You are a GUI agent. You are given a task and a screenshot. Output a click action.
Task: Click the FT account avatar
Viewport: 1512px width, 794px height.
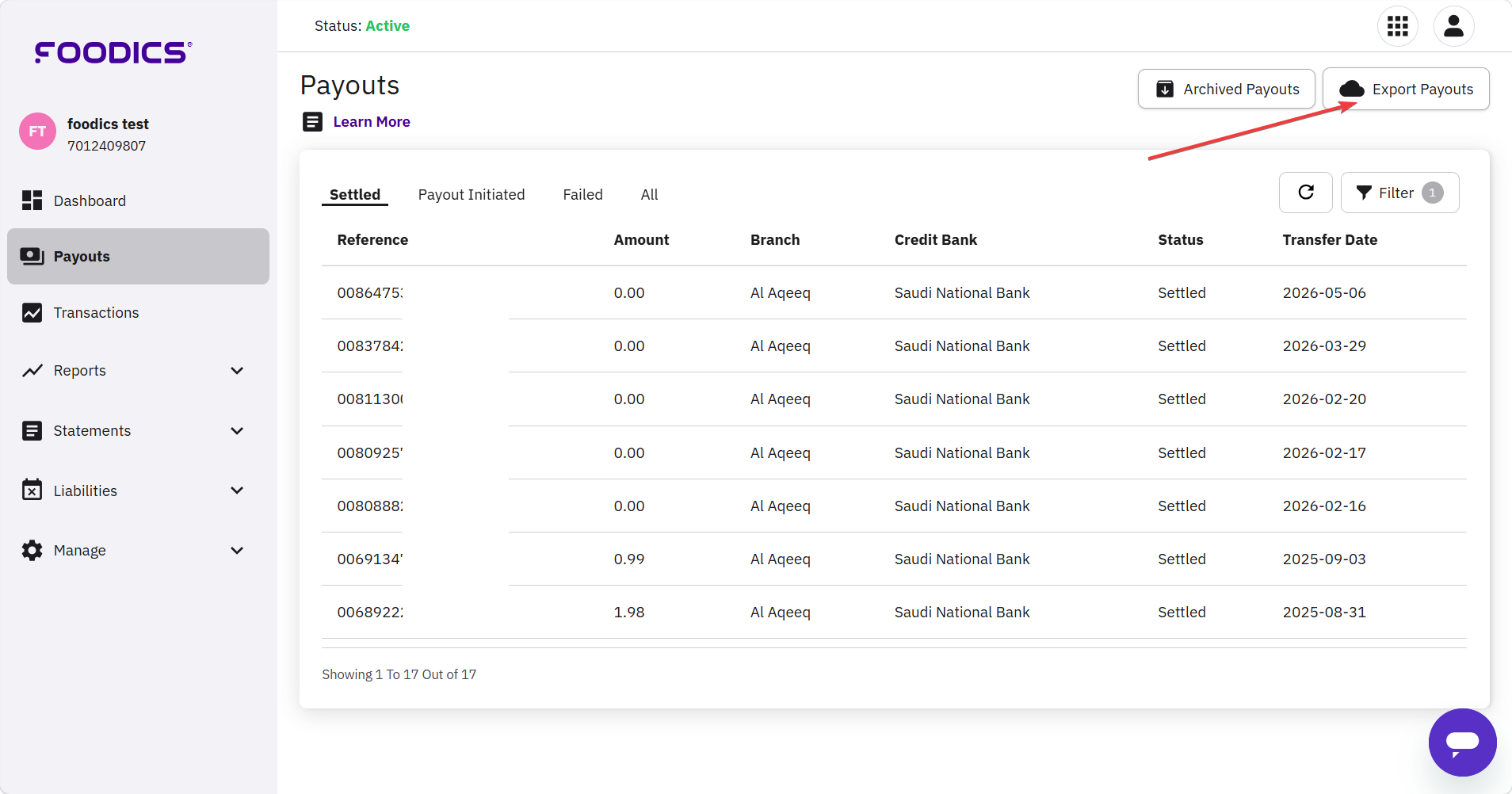pos(37,132)
